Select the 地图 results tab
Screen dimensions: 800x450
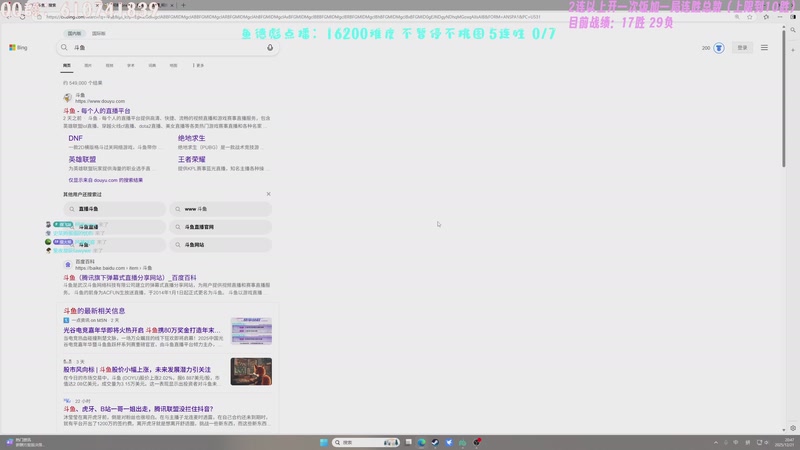click(173, 65)
